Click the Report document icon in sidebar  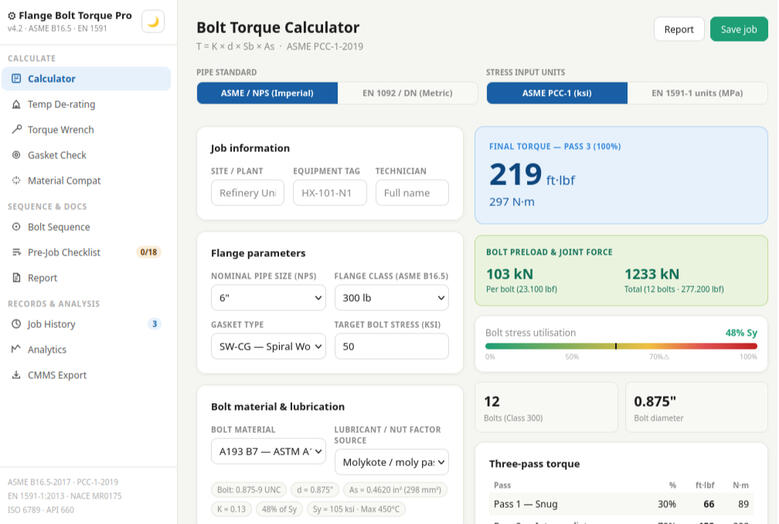tap(16, 278)
